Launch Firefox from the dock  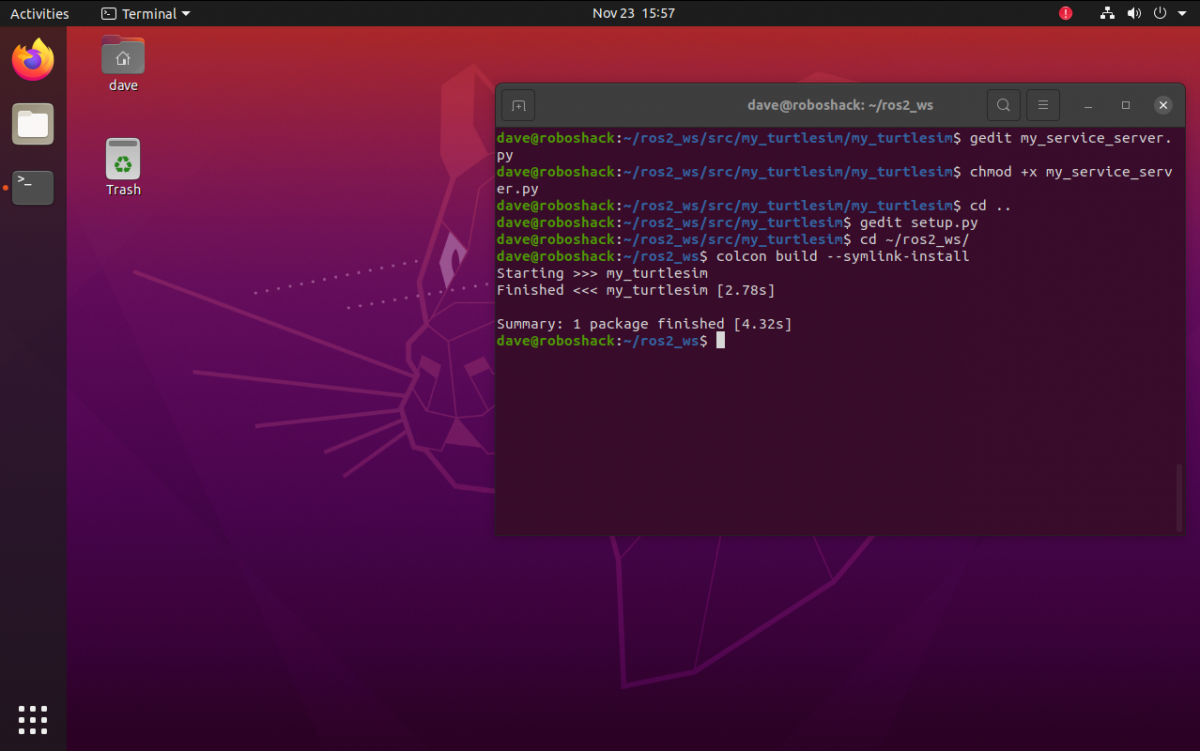click(x=33, y=61)
